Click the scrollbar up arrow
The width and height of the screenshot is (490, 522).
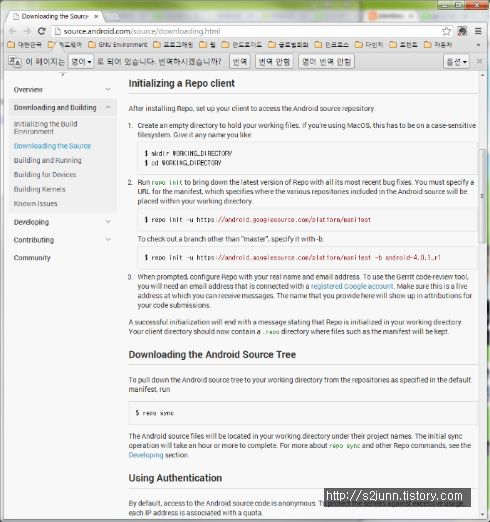[482, 75]
